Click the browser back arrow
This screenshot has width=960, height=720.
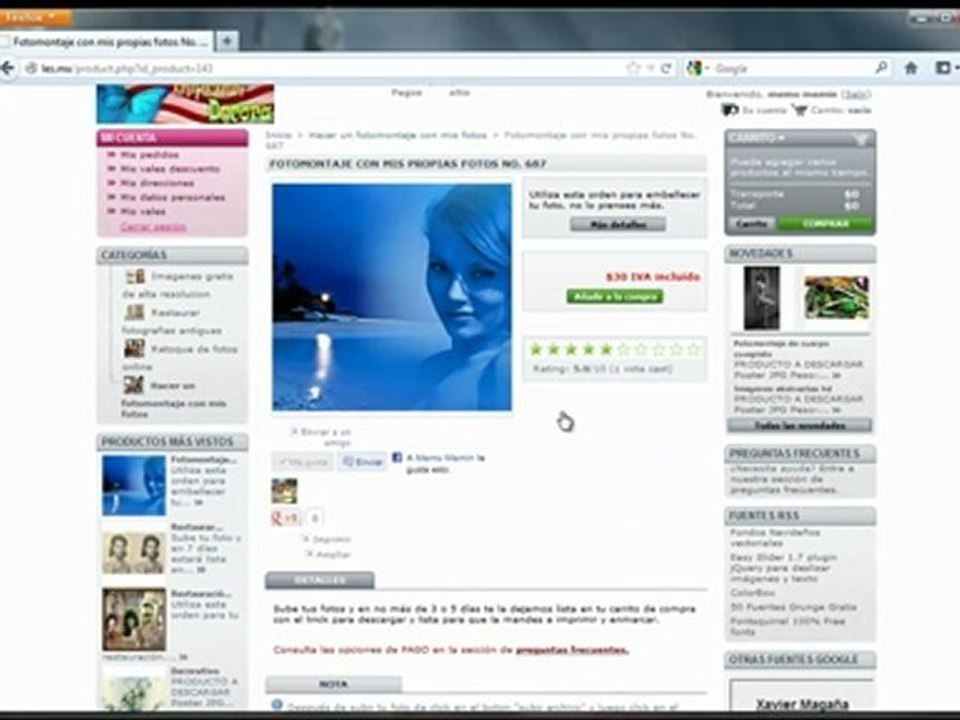coord(7,68)
